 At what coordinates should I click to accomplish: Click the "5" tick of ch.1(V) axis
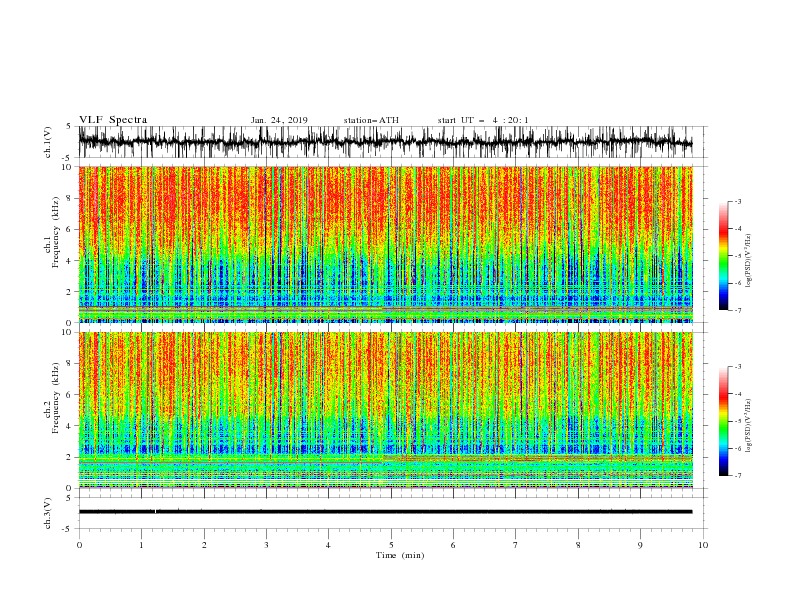click(x=68, y=126)
